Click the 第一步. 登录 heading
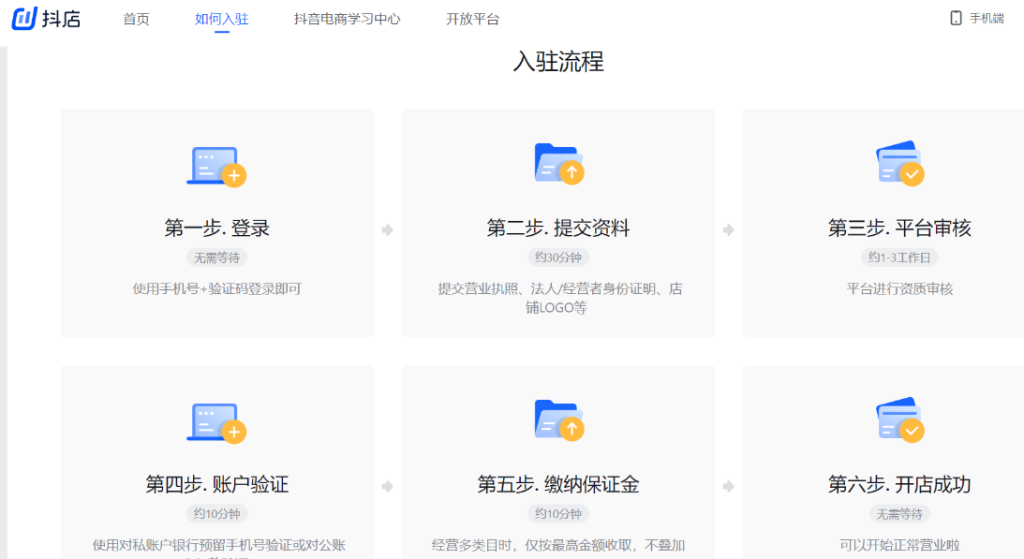 coord(217,228)
